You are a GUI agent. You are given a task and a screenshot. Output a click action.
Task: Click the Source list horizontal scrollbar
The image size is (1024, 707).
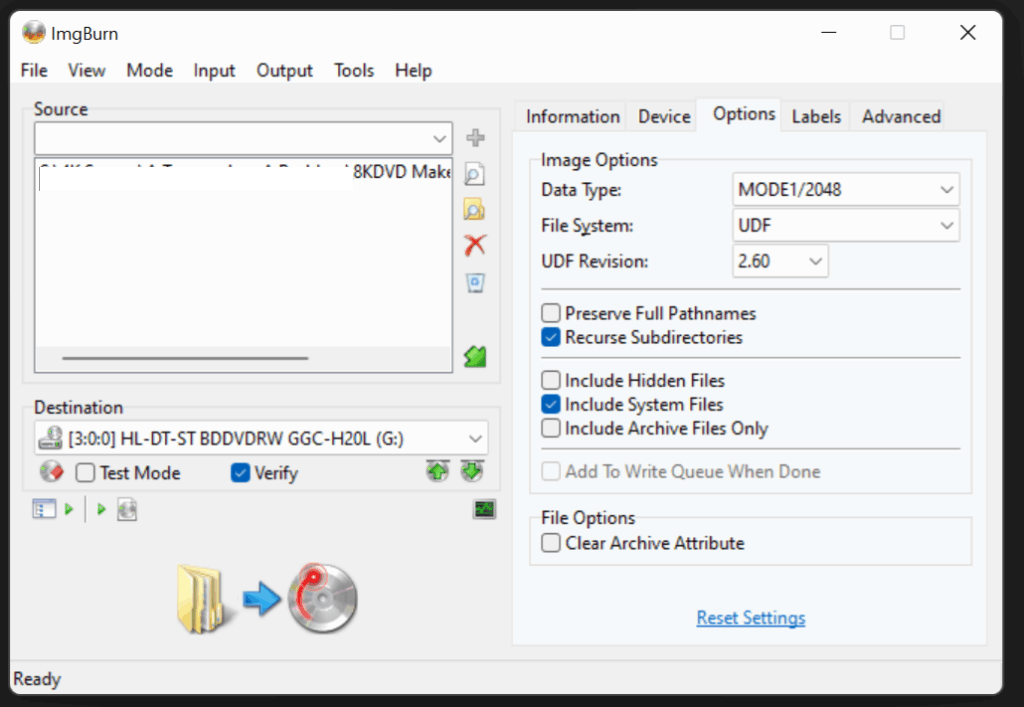185,357
